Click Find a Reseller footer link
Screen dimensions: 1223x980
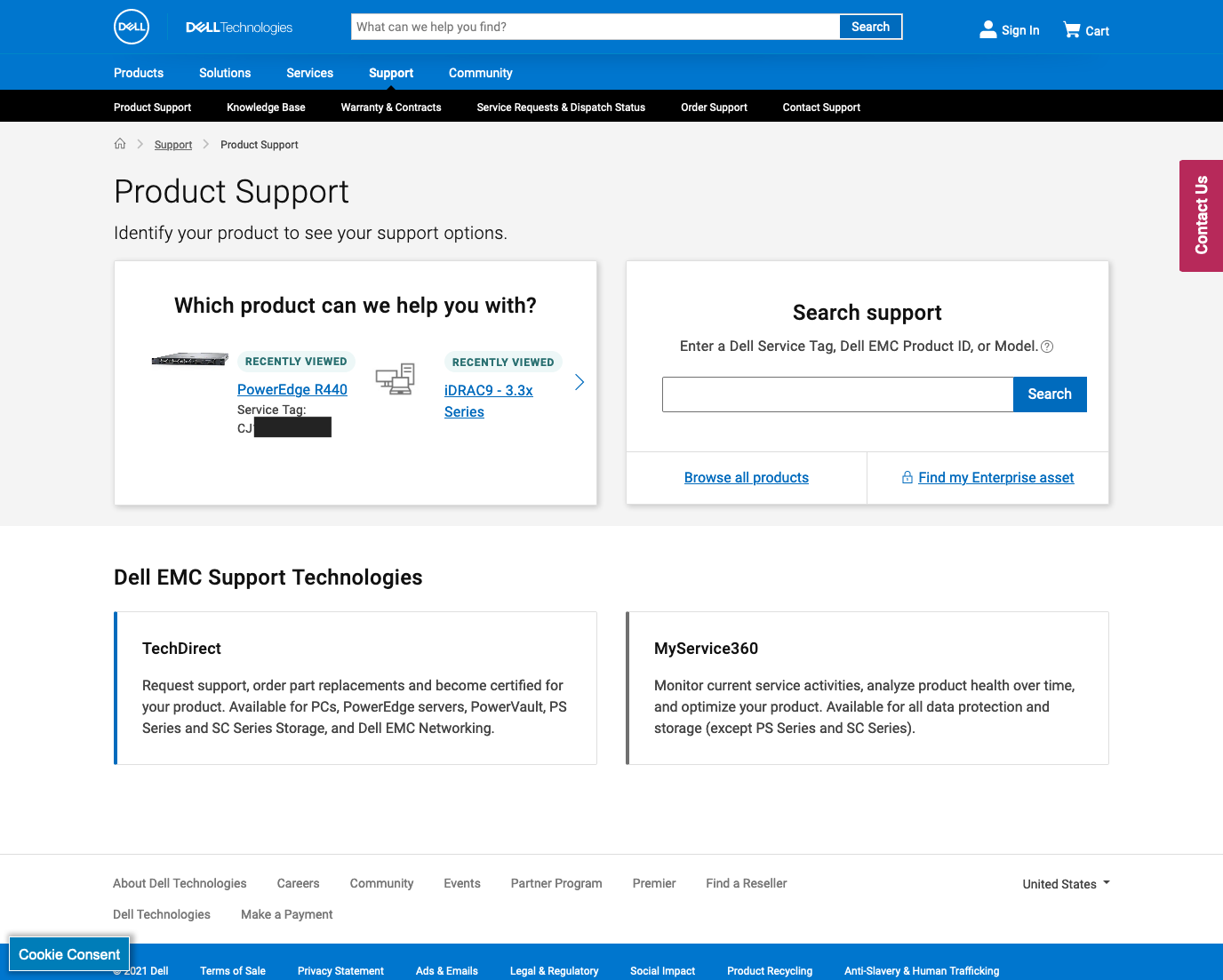(x=747, y=883)
